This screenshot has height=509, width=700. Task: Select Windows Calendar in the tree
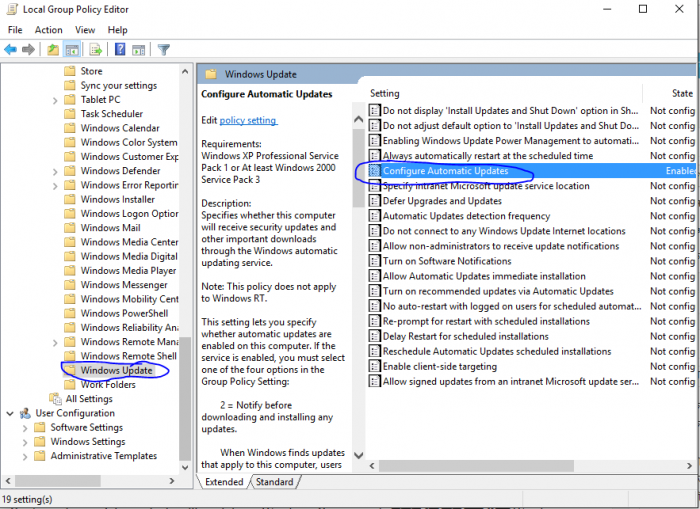click(x=120, y=128)
